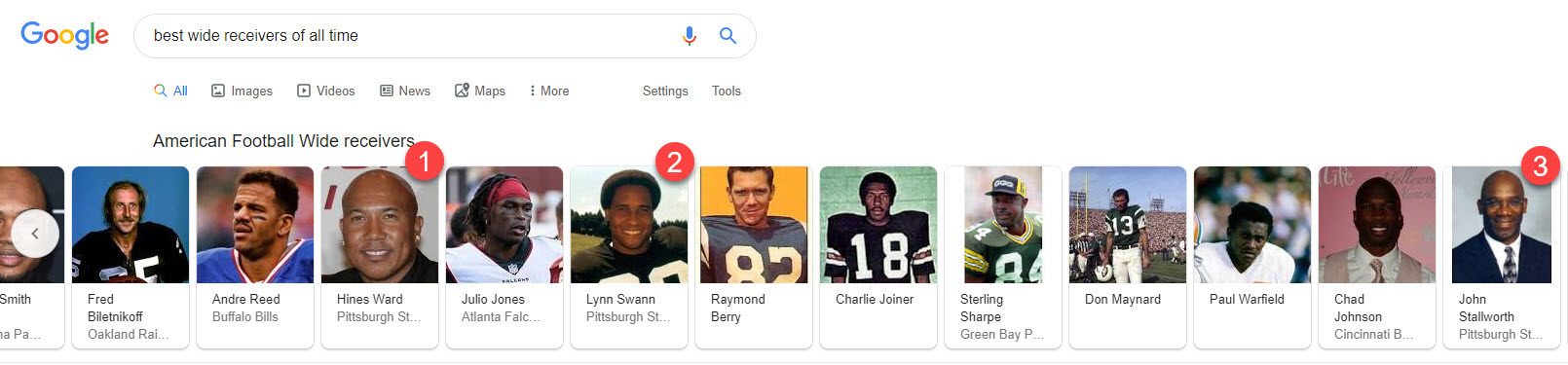Click the Andre Reed name link
The height and width of the screenshot is (365, 1568).
tap(245, 300)
